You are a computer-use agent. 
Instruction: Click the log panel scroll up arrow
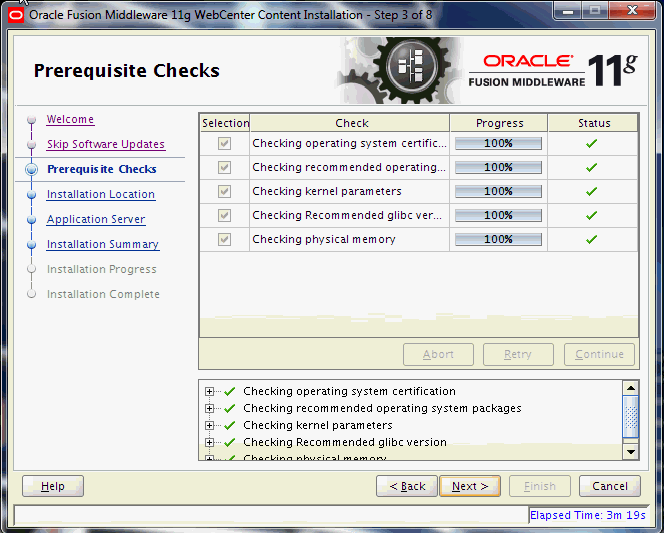coord(631,388)
